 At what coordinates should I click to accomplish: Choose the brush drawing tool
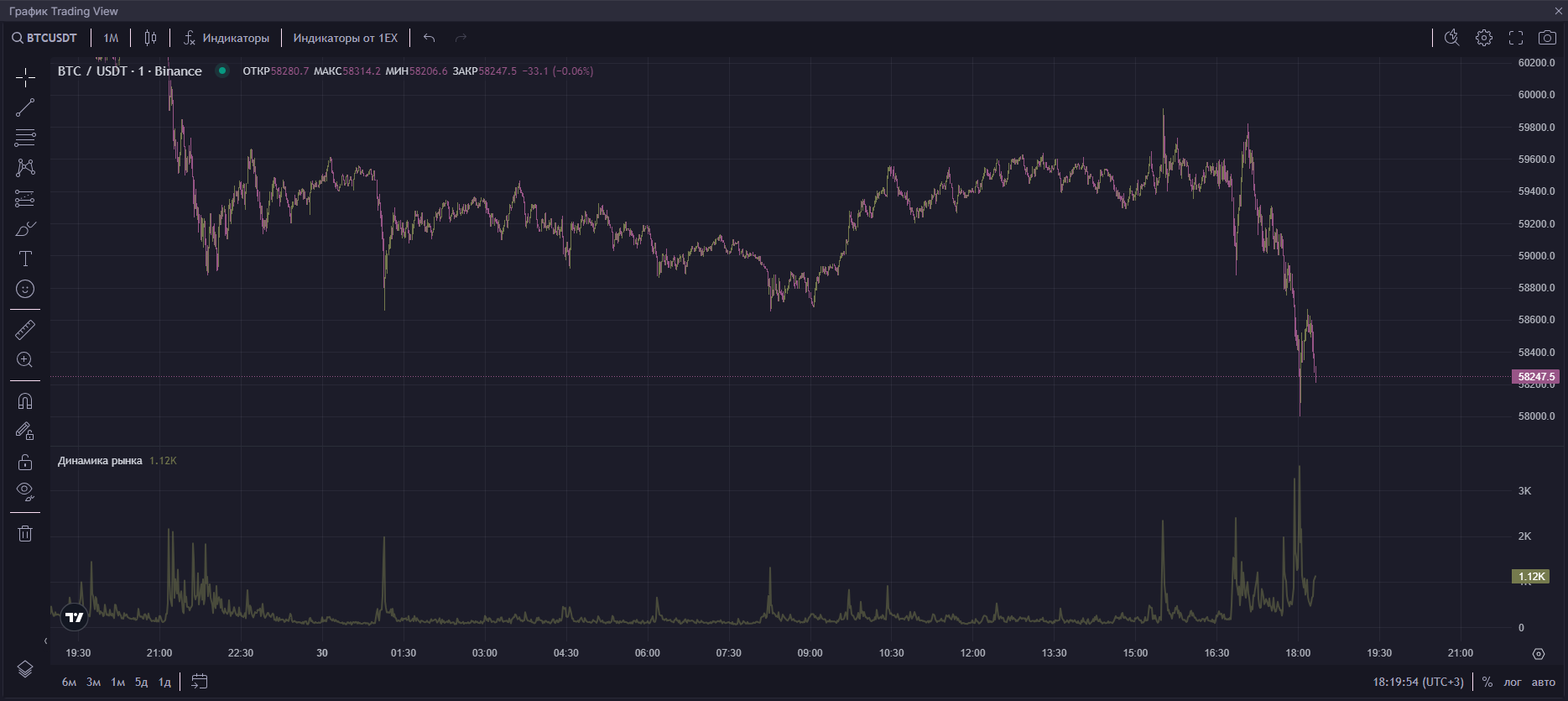pos(25,229)
